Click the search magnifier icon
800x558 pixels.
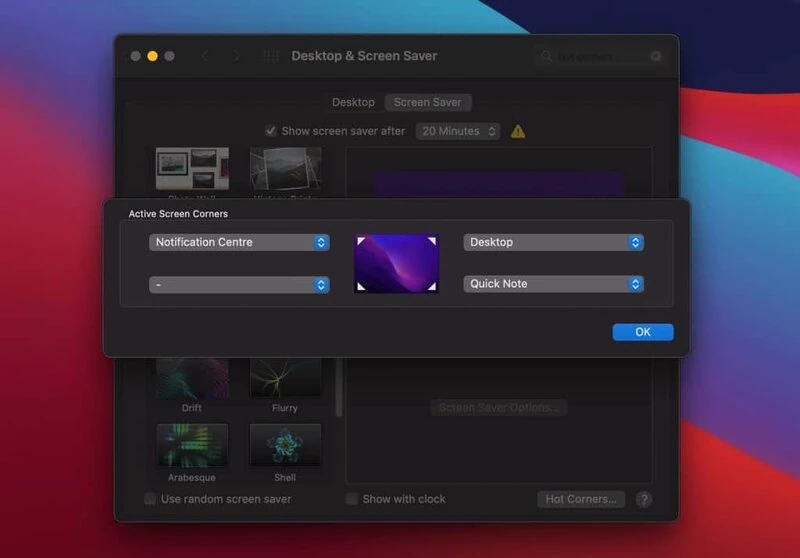coord(546,56)
